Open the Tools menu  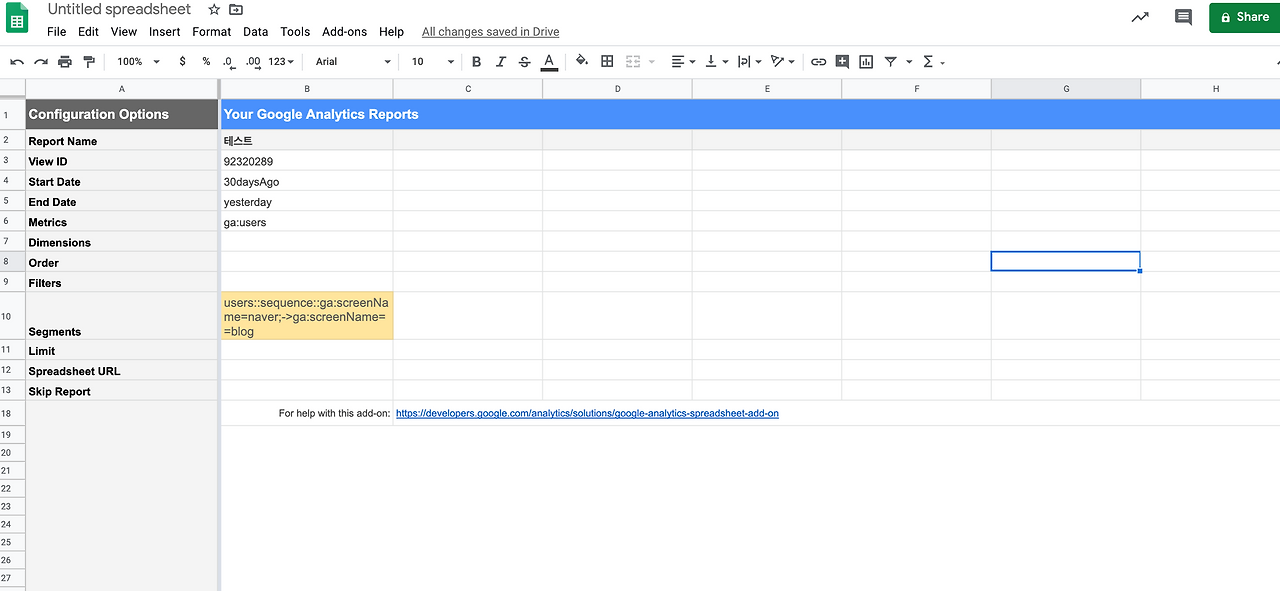pos(295,32)
